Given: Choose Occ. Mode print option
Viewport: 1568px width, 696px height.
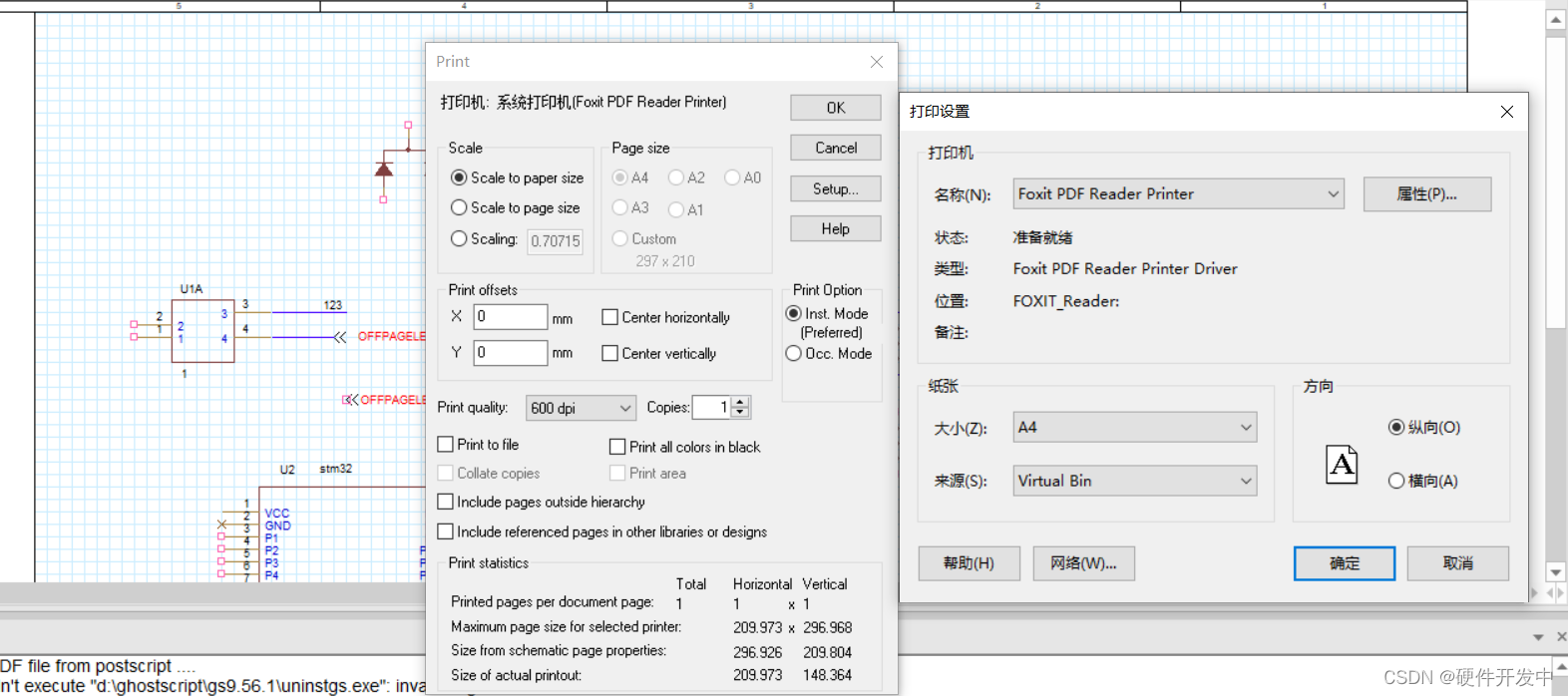Looking at the screenshot, I should pos(794,353).
